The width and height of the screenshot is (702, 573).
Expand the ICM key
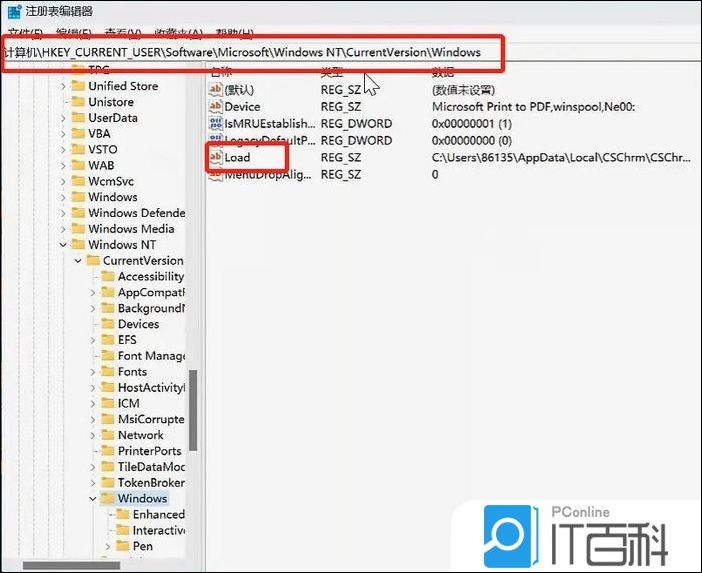(x=93, y=404)
